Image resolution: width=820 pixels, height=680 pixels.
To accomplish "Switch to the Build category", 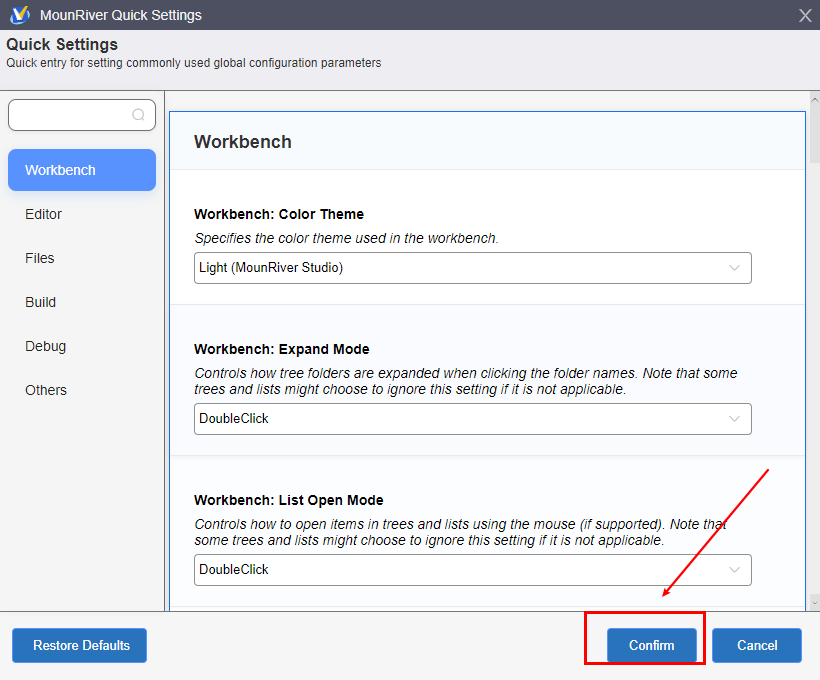I will click(40, 302).
